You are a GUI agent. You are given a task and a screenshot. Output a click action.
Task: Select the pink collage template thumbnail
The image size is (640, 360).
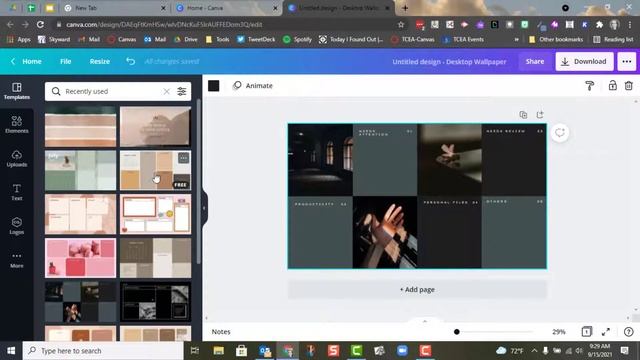tap(80, 258)
